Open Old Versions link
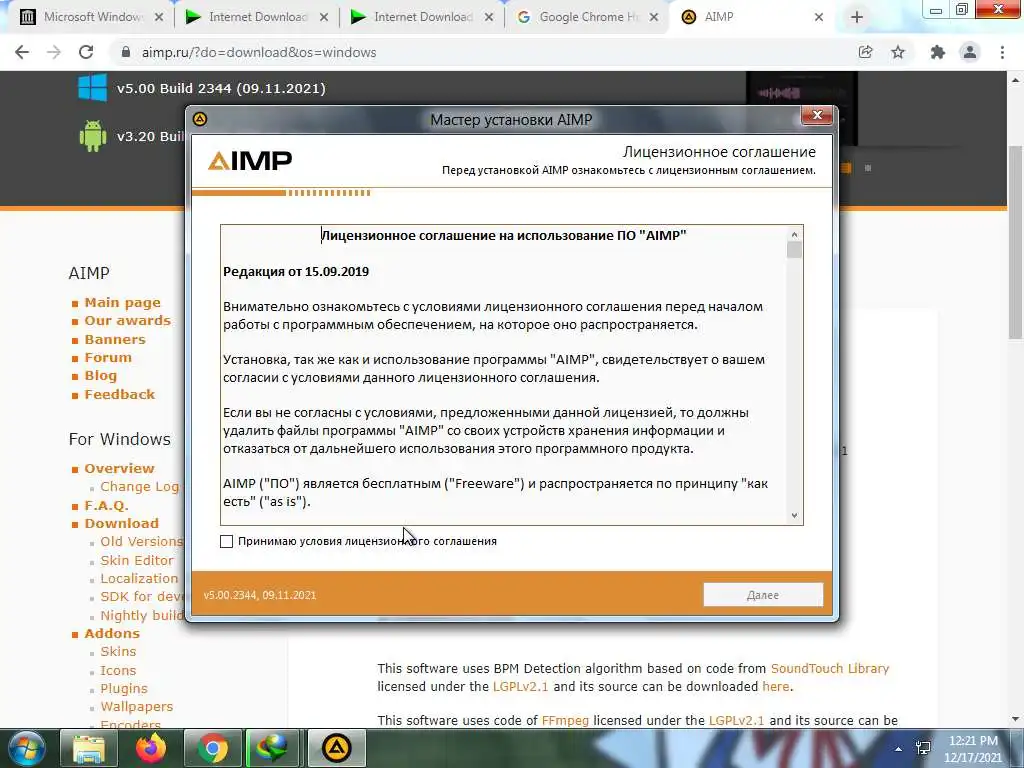 [x=142, y=541]
